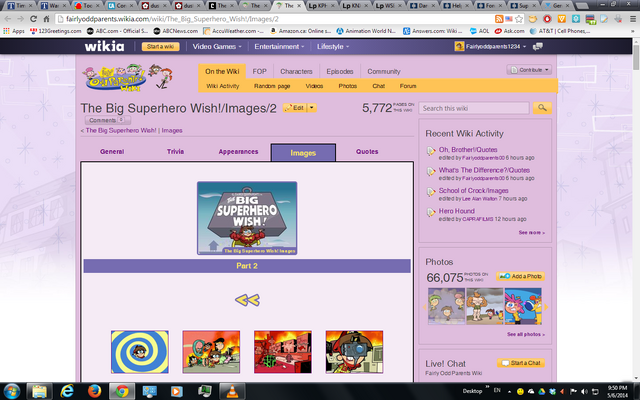The image size is (640, 400).
Task: Click the volume speaker tray icon
Action: pos(584,391)
